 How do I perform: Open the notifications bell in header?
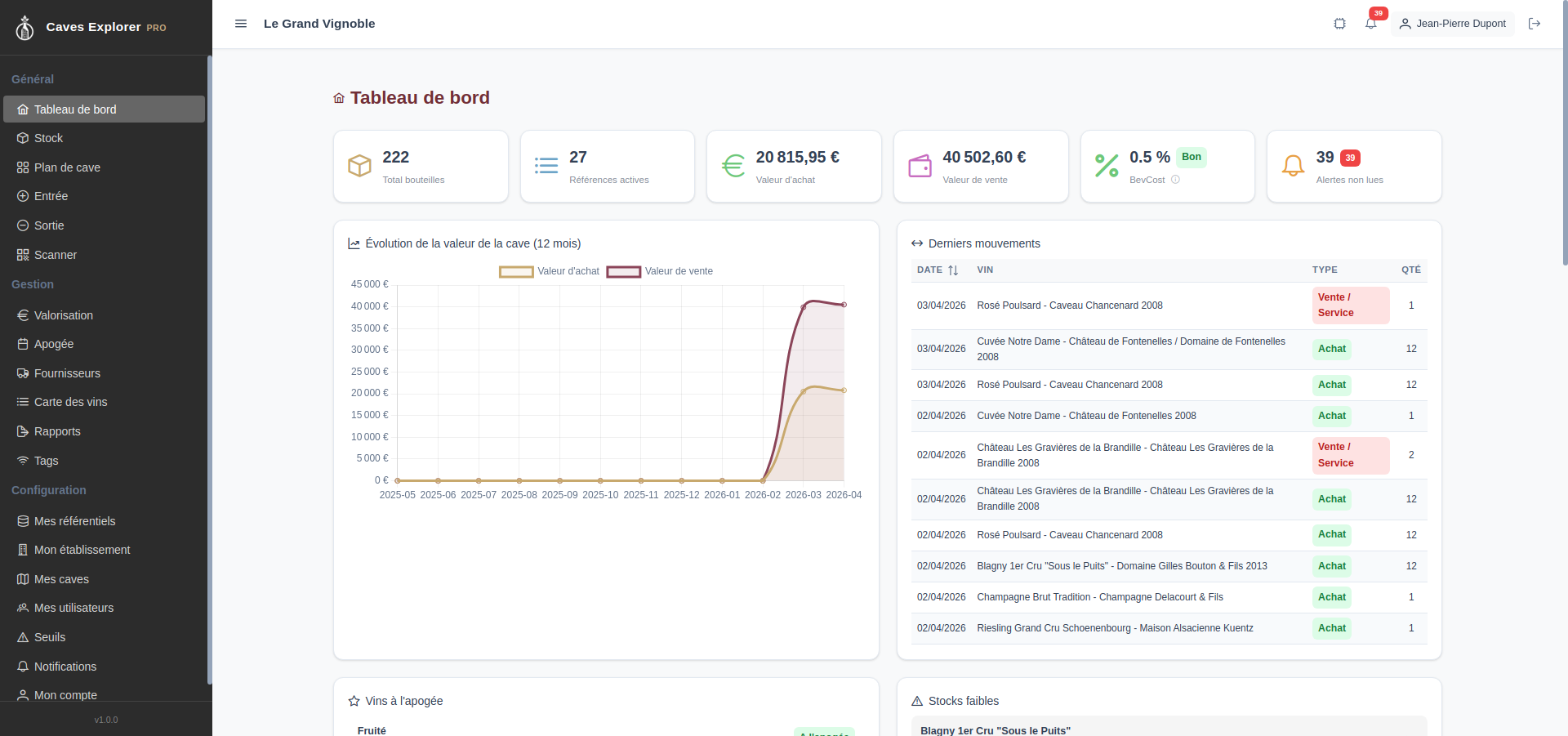1371,24
